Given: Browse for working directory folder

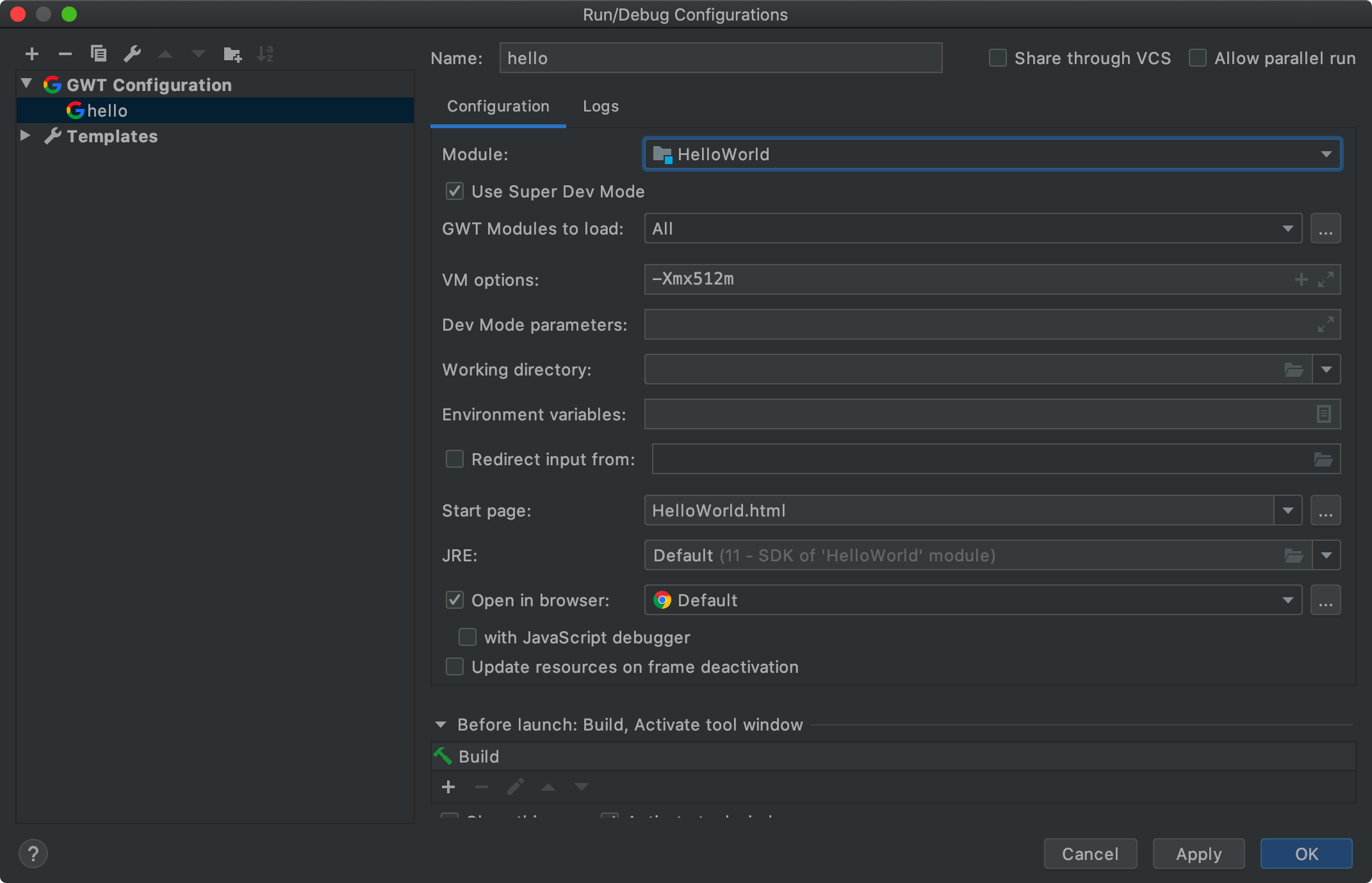Looking at the screenshot, I should tap(1294, 370).
